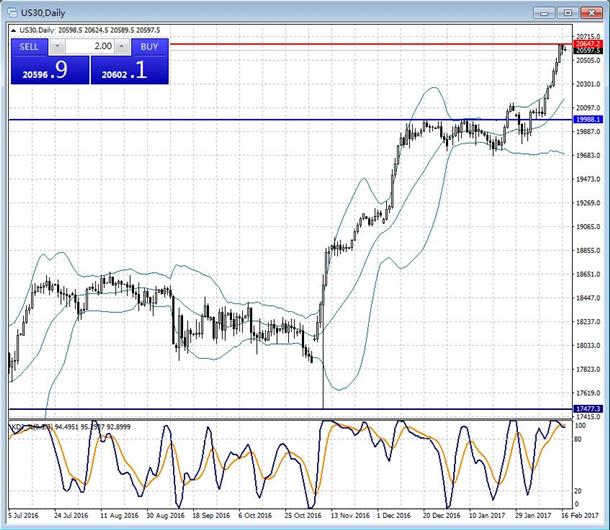The height and width of the screenshot is (530, 610).
Task: Click the current price label 20597.5
Action: click(x=588, y=51)
